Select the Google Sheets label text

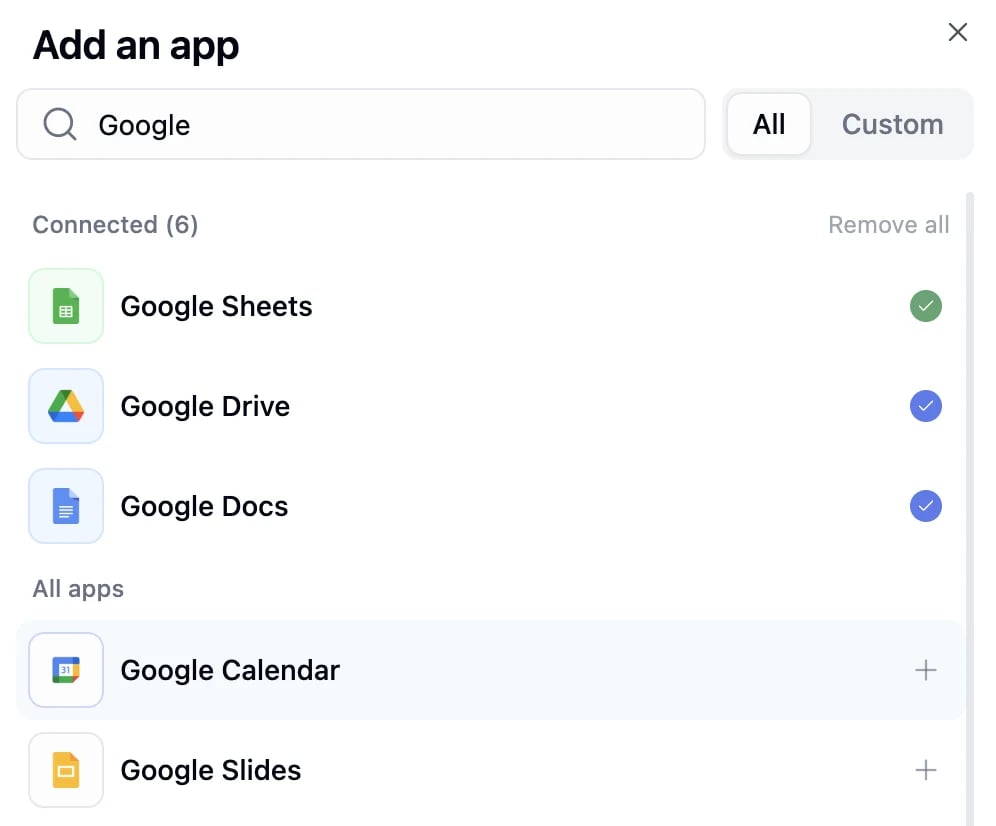(217, 306)
